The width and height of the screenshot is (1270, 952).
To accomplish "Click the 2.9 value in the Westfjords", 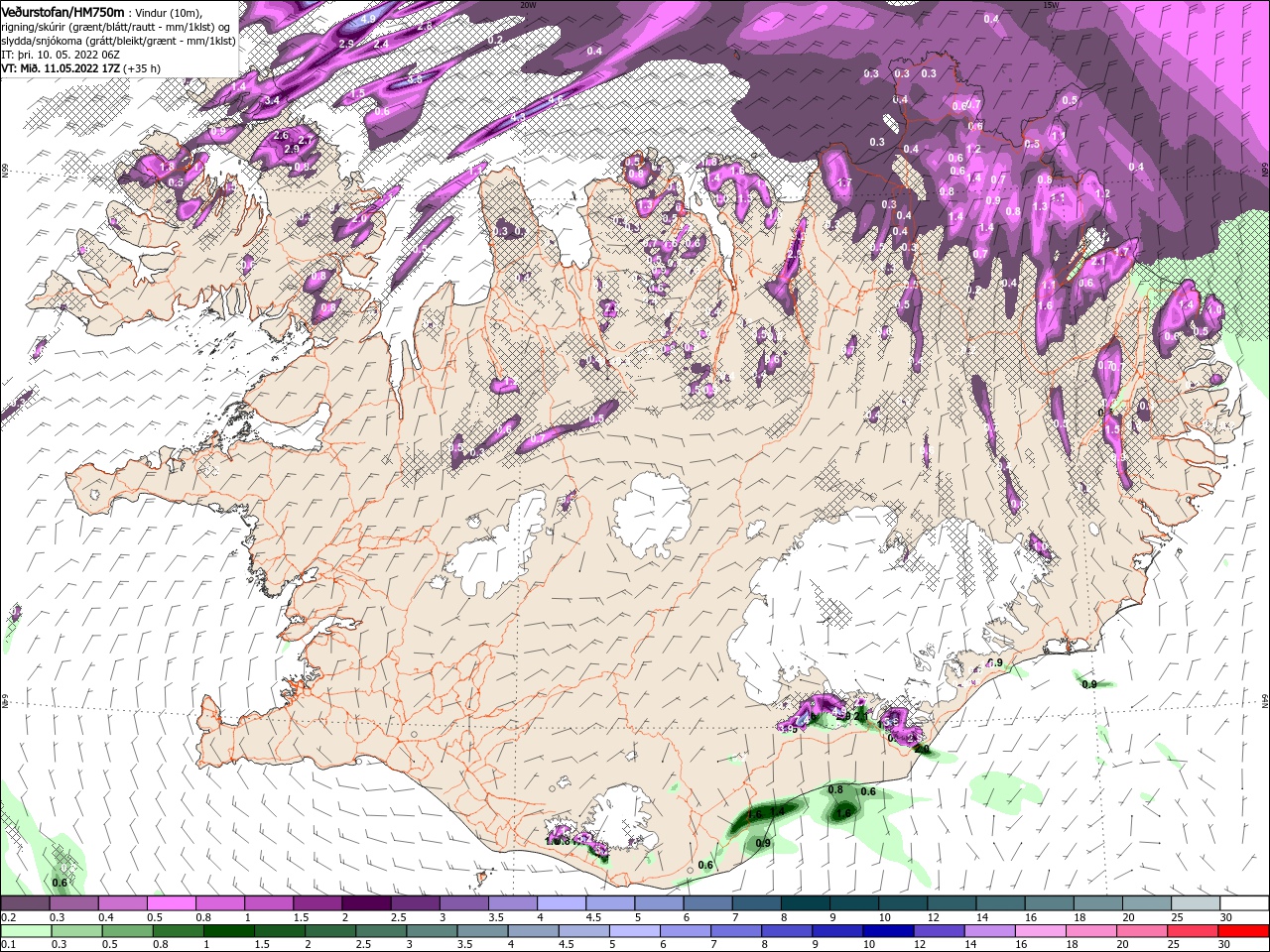I will pyautogui.click(x=292, y=149).
